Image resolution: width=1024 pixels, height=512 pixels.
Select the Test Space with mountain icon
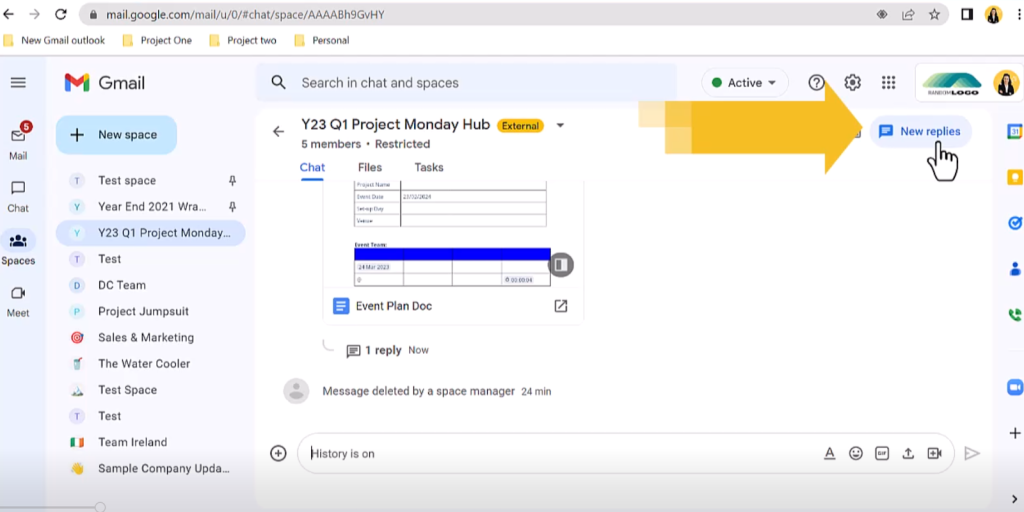(x=150, y=390)
